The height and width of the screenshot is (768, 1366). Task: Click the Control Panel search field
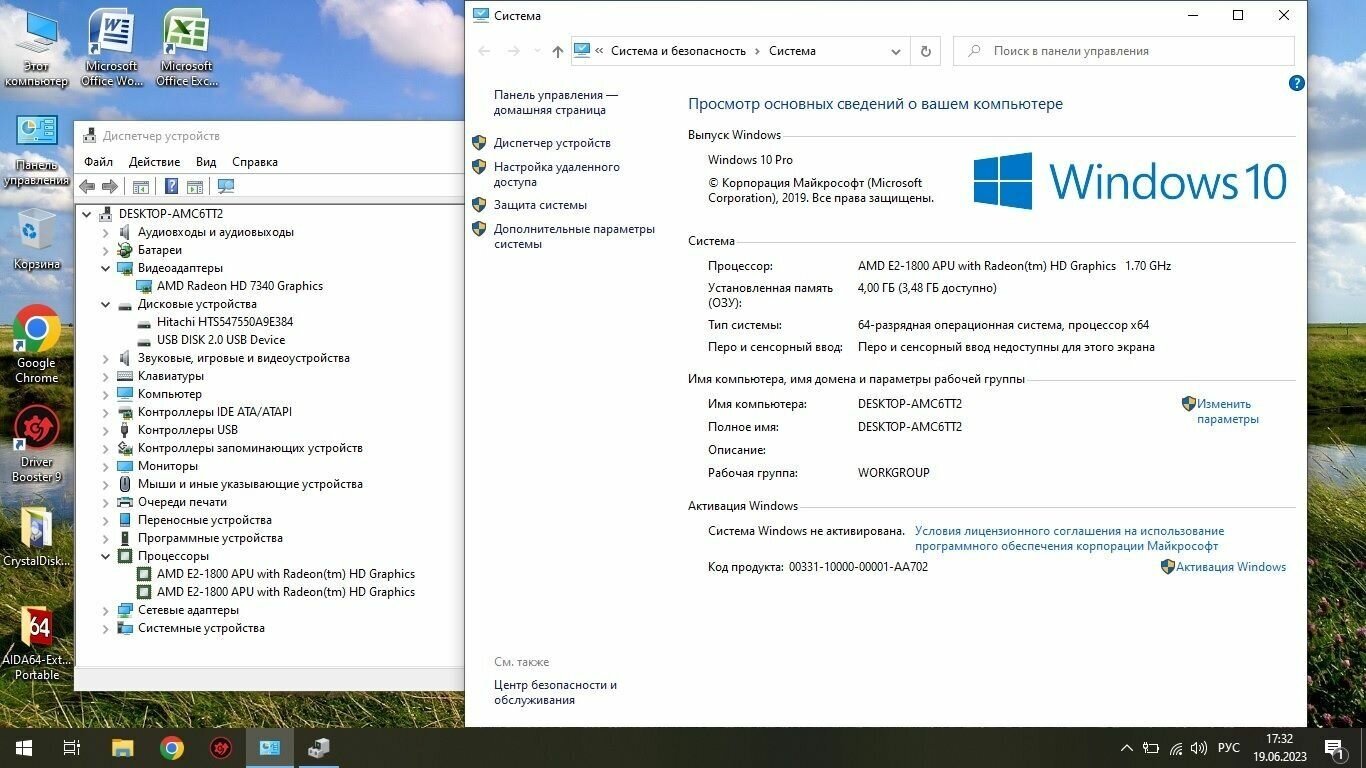coord(1124,51)
